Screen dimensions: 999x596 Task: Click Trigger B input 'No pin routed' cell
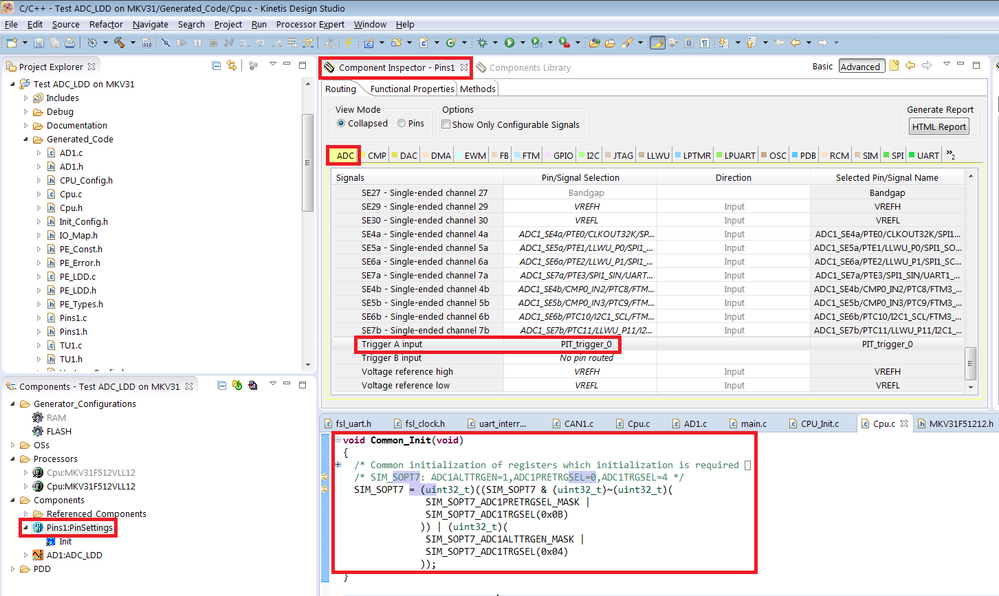point(586,358)
